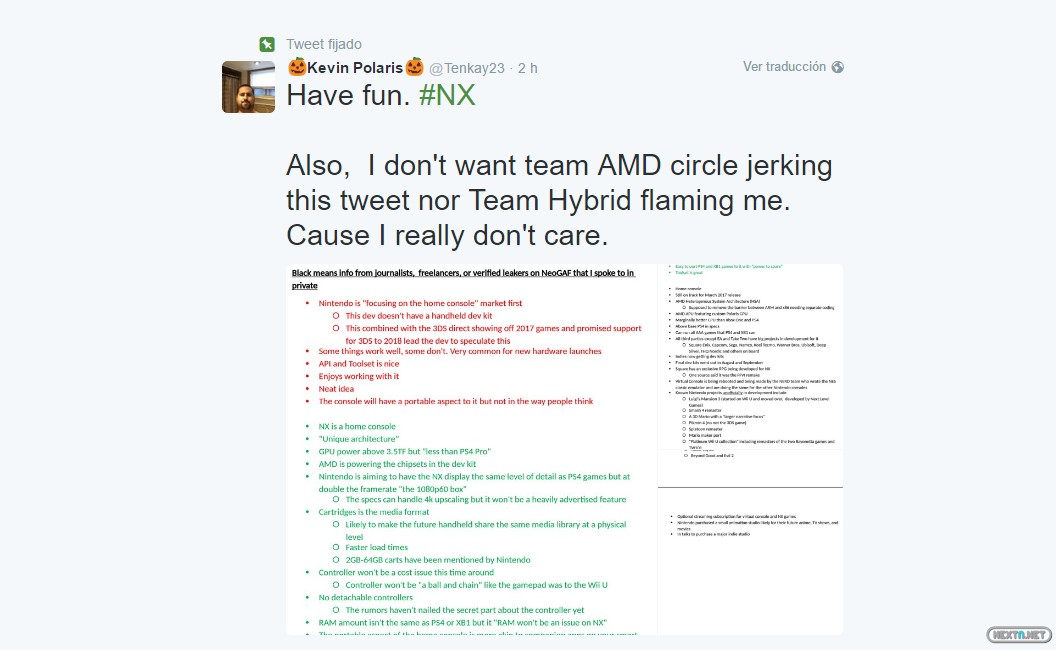Open the large left notes image
1056x650 pixels.
tap(471, 450)
